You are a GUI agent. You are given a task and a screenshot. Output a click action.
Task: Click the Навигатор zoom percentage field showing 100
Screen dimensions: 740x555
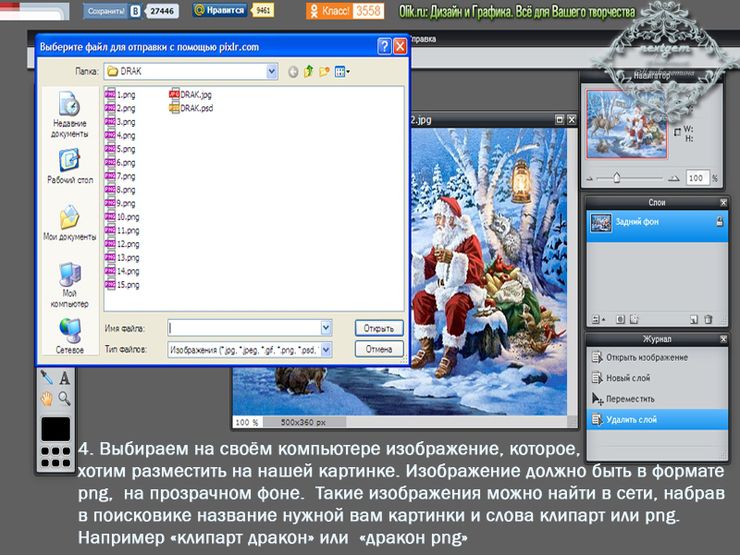pos(697,178)
